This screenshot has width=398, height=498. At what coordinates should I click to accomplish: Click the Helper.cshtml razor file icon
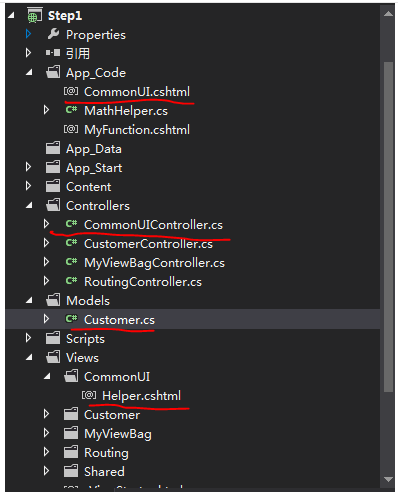[89, 395]
